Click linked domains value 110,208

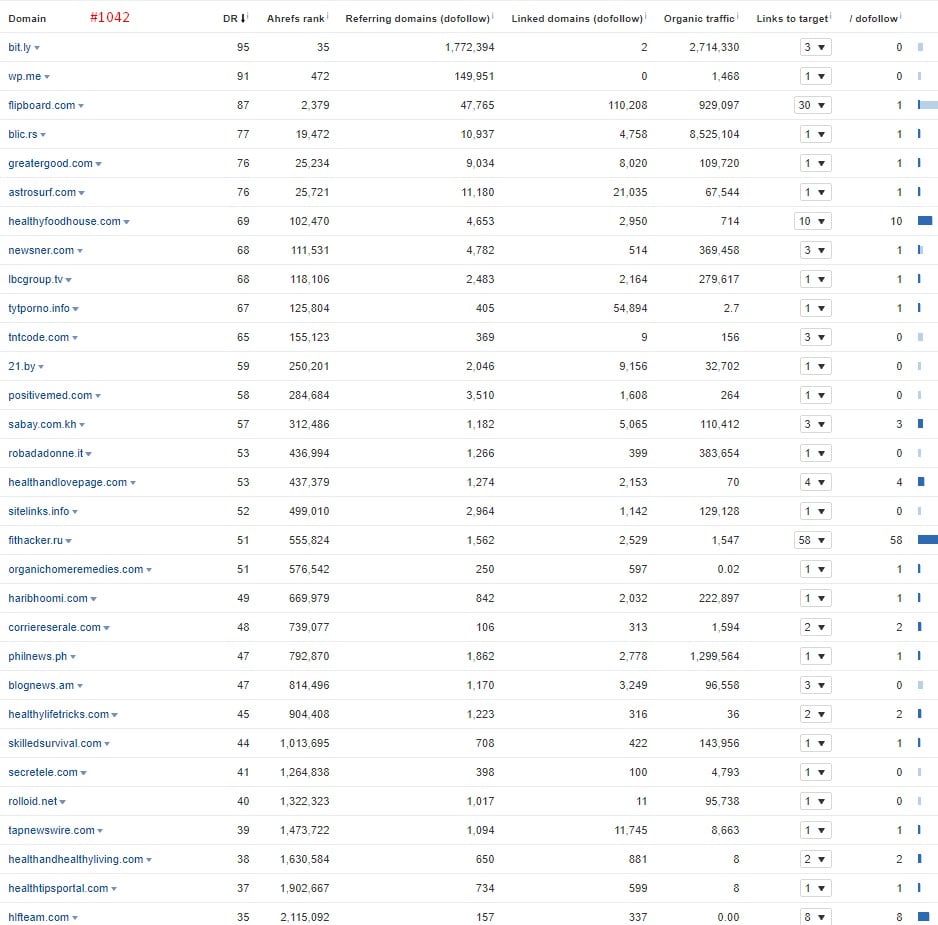[628, 105]
